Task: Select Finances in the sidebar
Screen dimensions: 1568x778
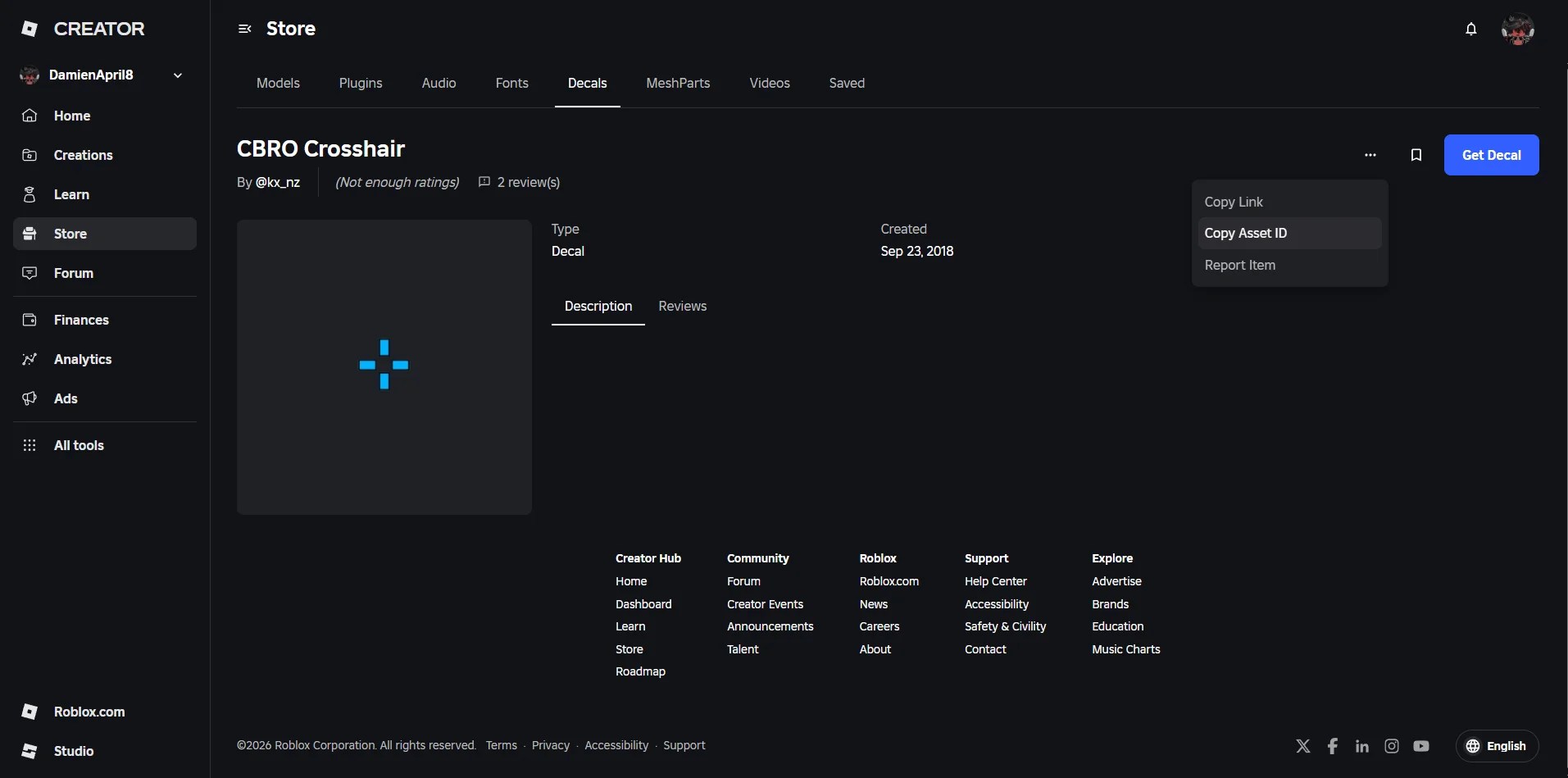Action: click(81, 320)
